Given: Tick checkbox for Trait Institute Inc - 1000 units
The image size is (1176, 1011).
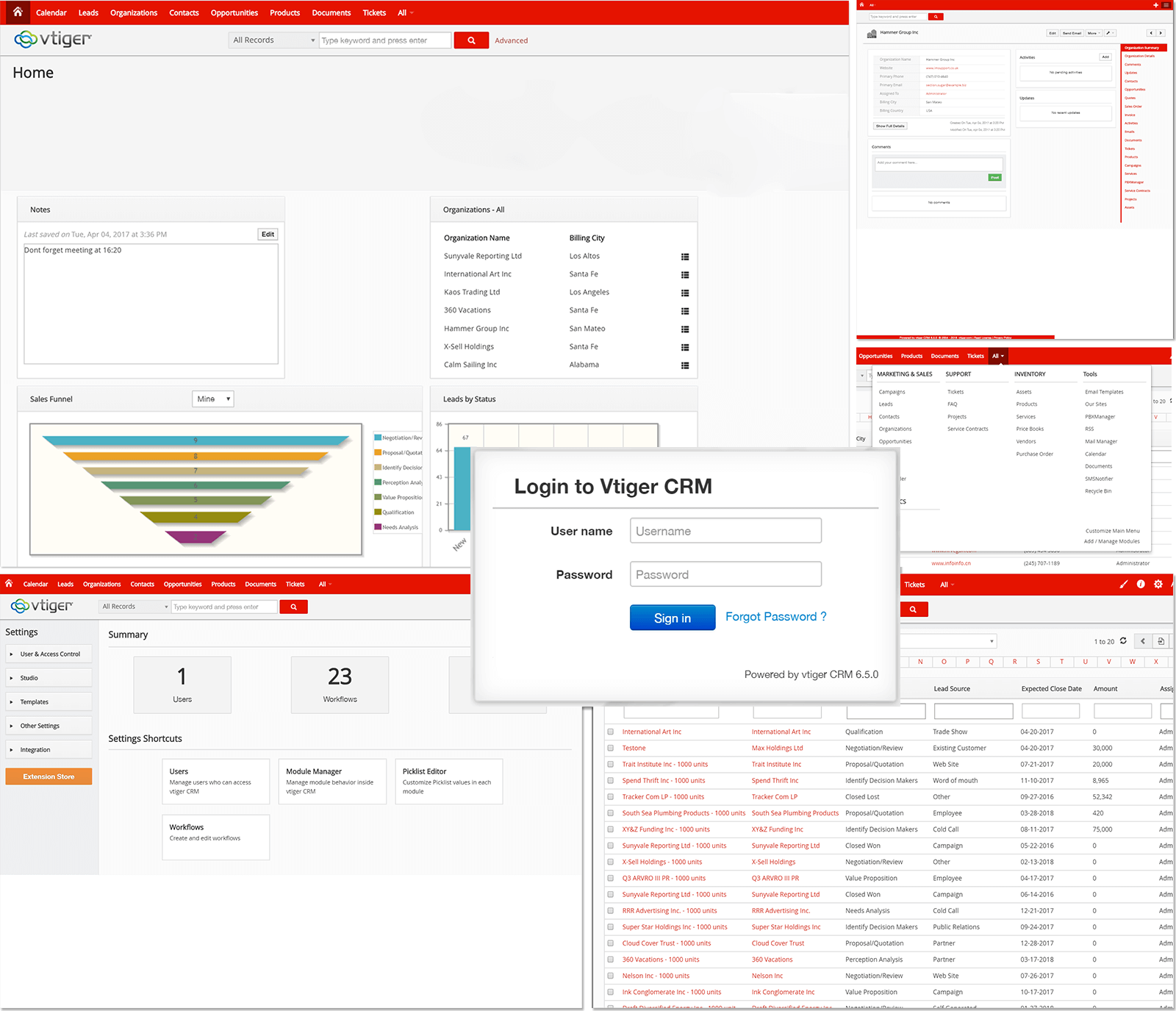Looking at the screenshot, I should tap(610, 764).
